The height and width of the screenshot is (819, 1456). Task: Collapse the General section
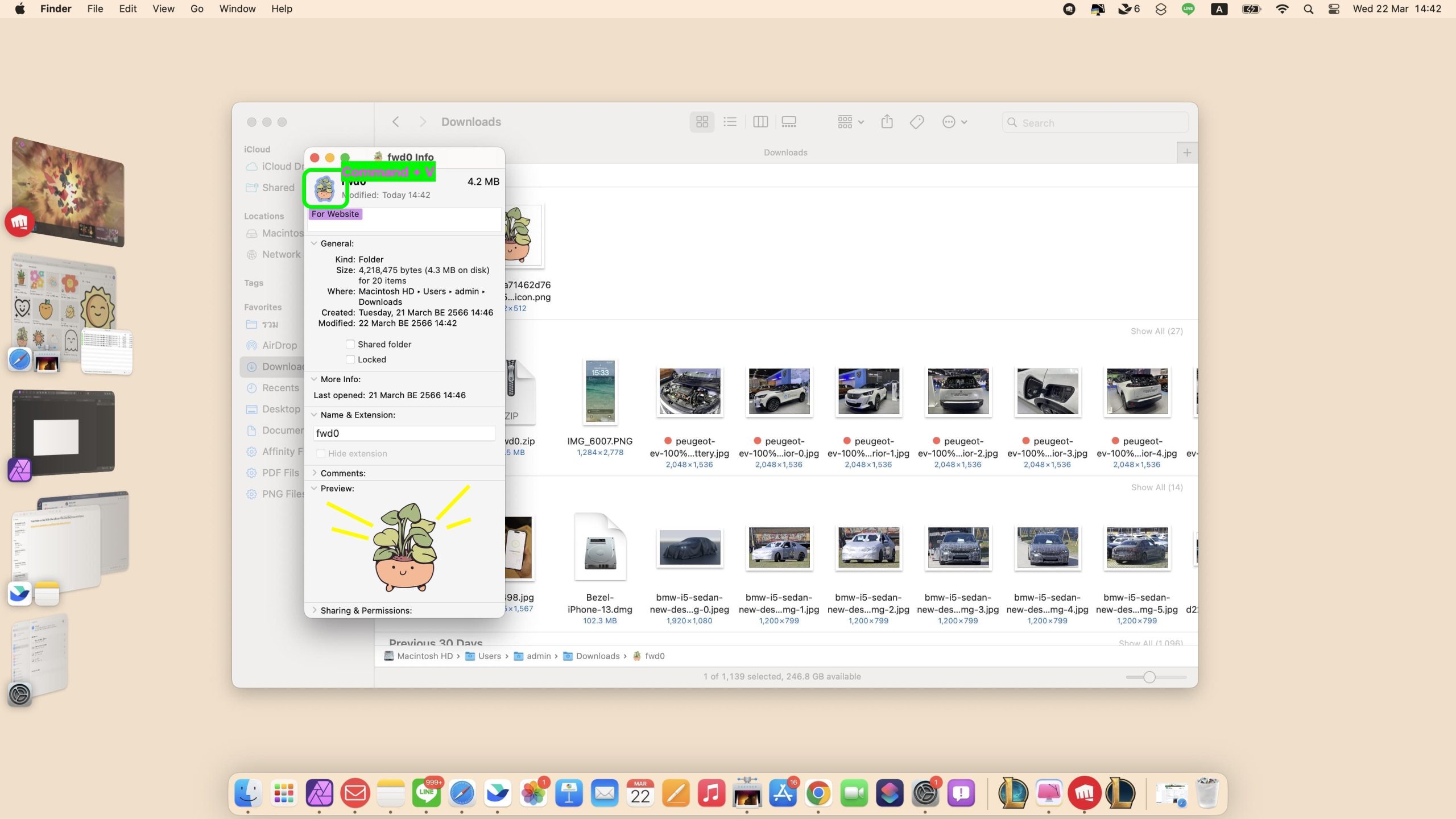tap(314, 243)
